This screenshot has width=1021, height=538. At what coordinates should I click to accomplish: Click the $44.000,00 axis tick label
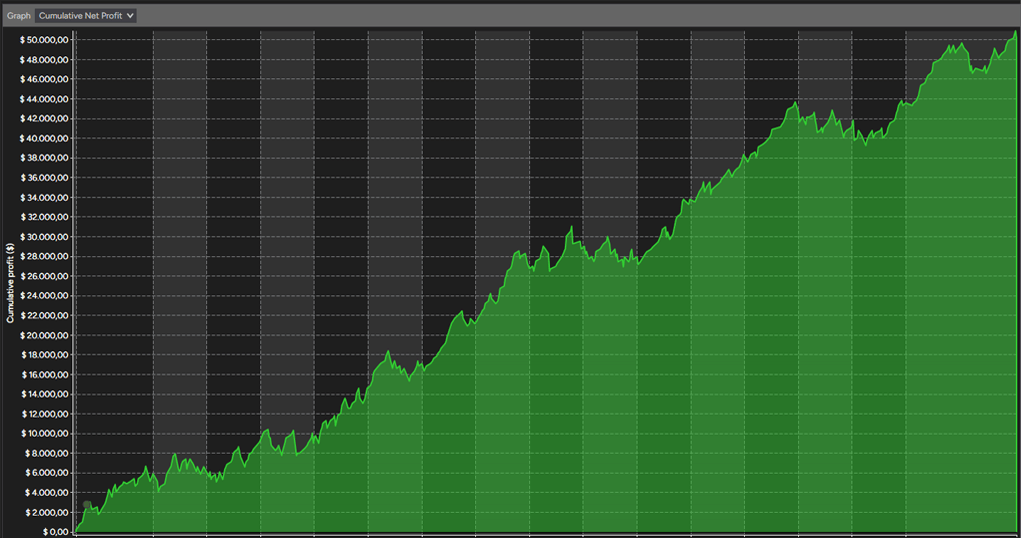(44, 99)
